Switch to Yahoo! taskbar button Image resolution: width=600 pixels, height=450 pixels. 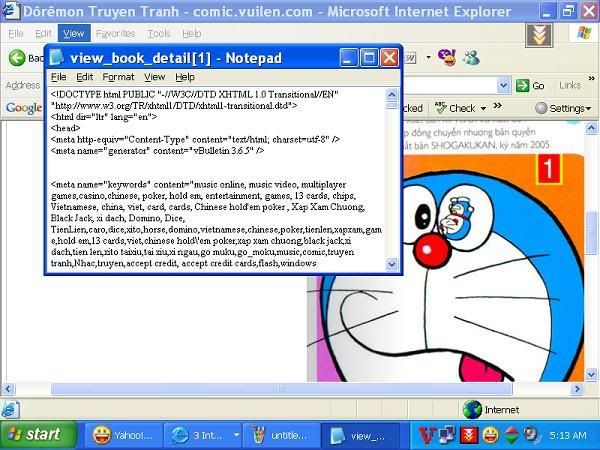click(123, 435)
